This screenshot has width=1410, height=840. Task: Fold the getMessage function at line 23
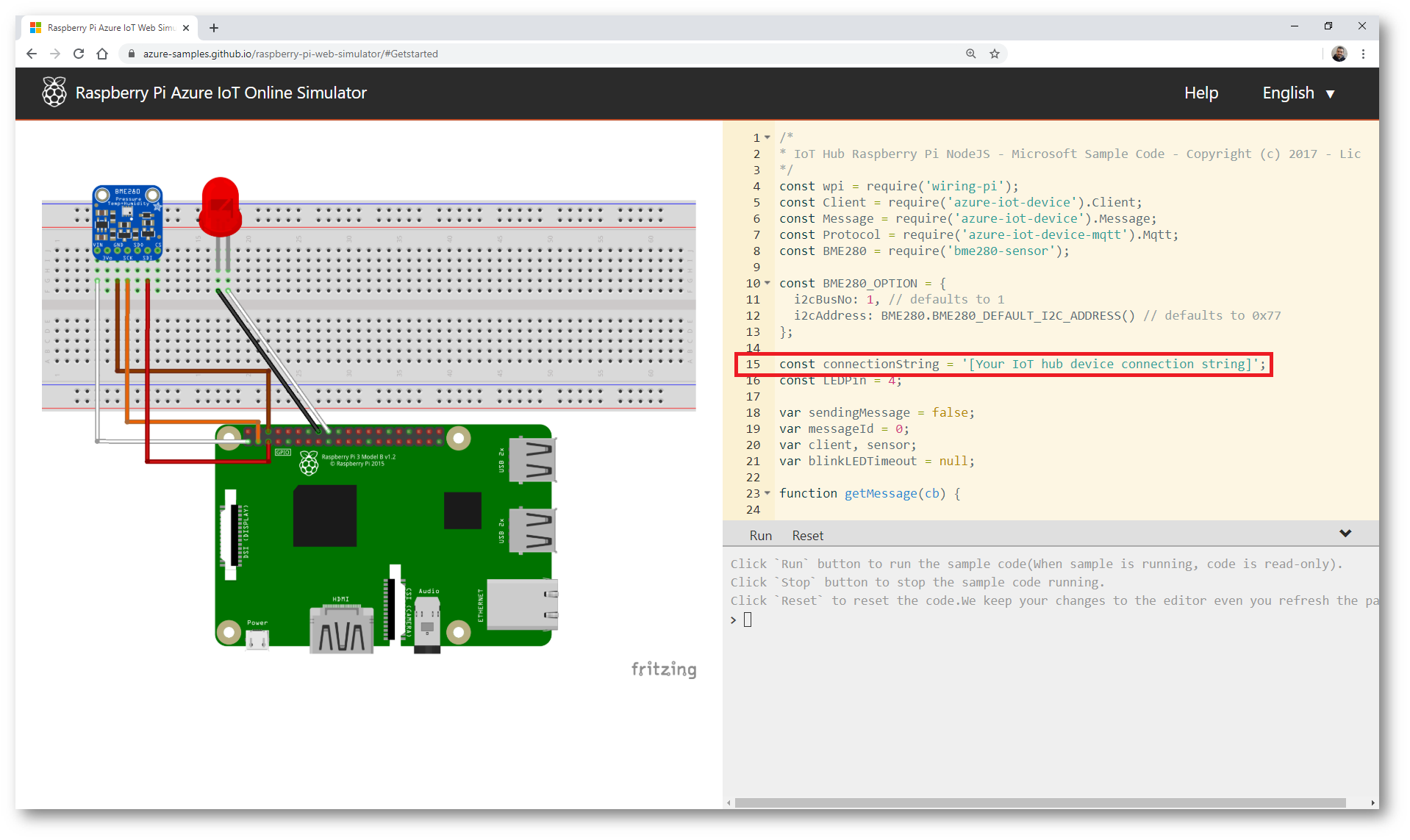pos(767,493)
